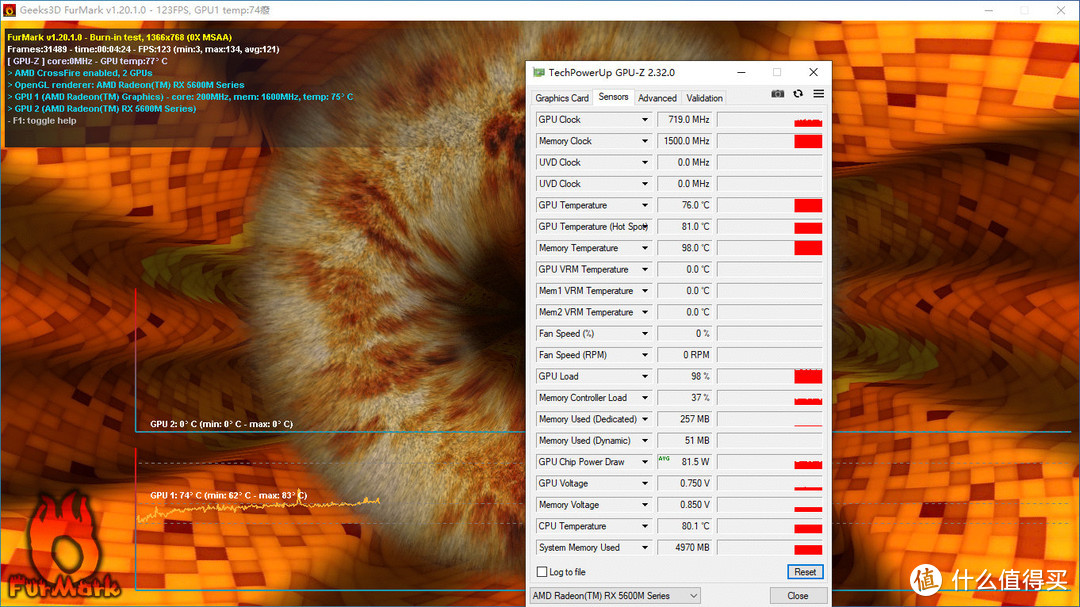
Task: Expand the GPU Temperature sensor dropdown
Action: pyautogui.click(x=645, y=205)
